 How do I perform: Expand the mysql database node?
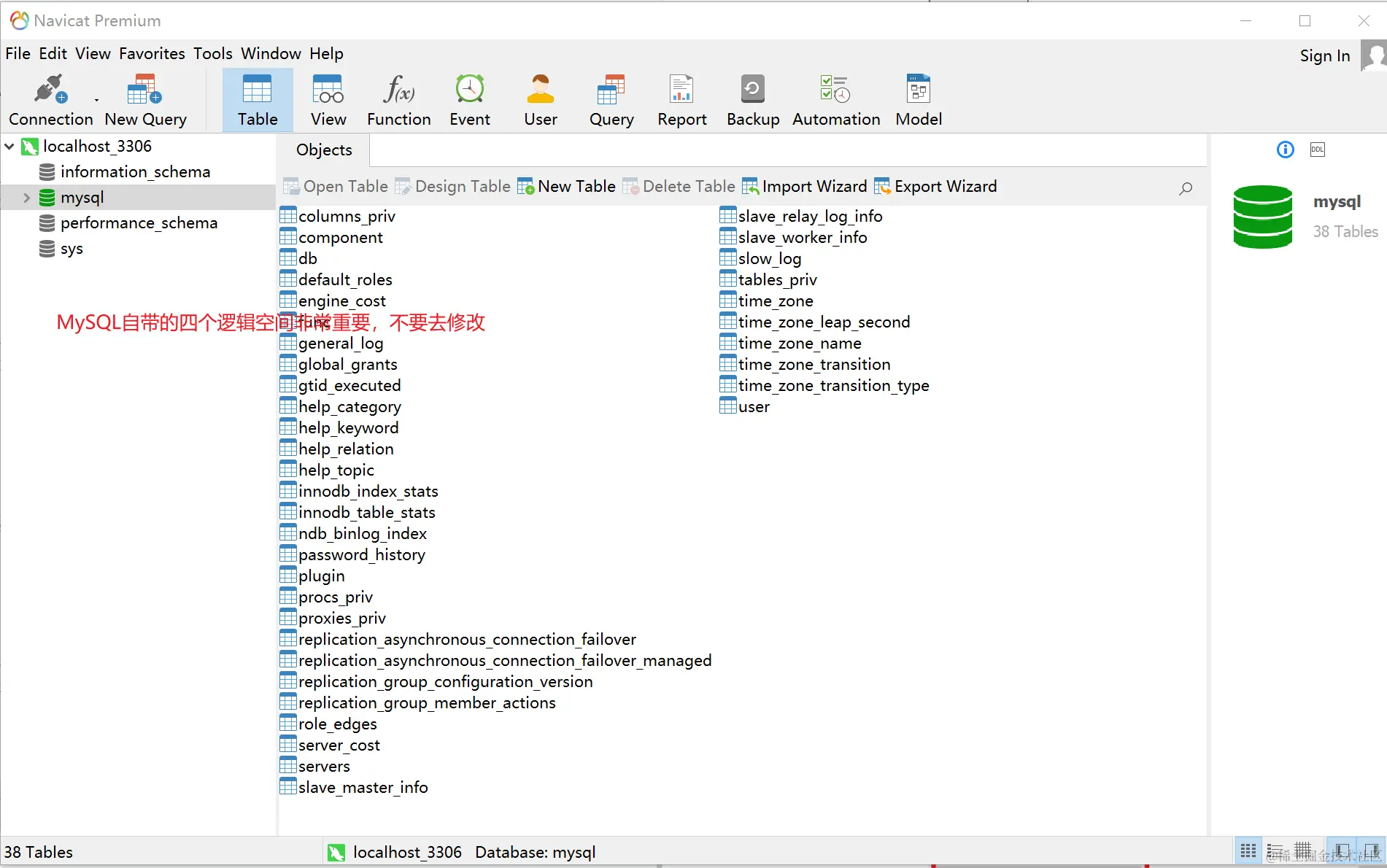point(27,198)
